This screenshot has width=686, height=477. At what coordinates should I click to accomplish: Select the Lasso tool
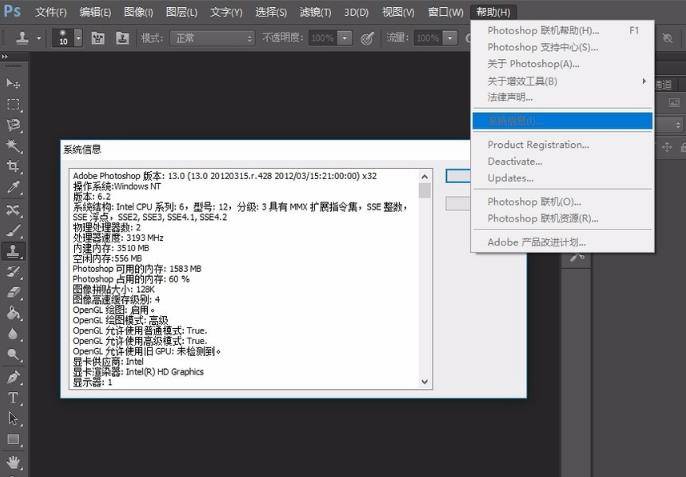pyautogui.click(x=13, y=125)
